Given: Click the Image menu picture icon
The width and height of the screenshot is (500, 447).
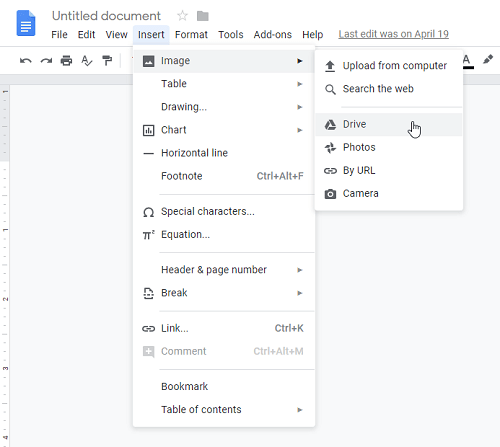Looking at the screenshot, I should (x=148, y=61).
